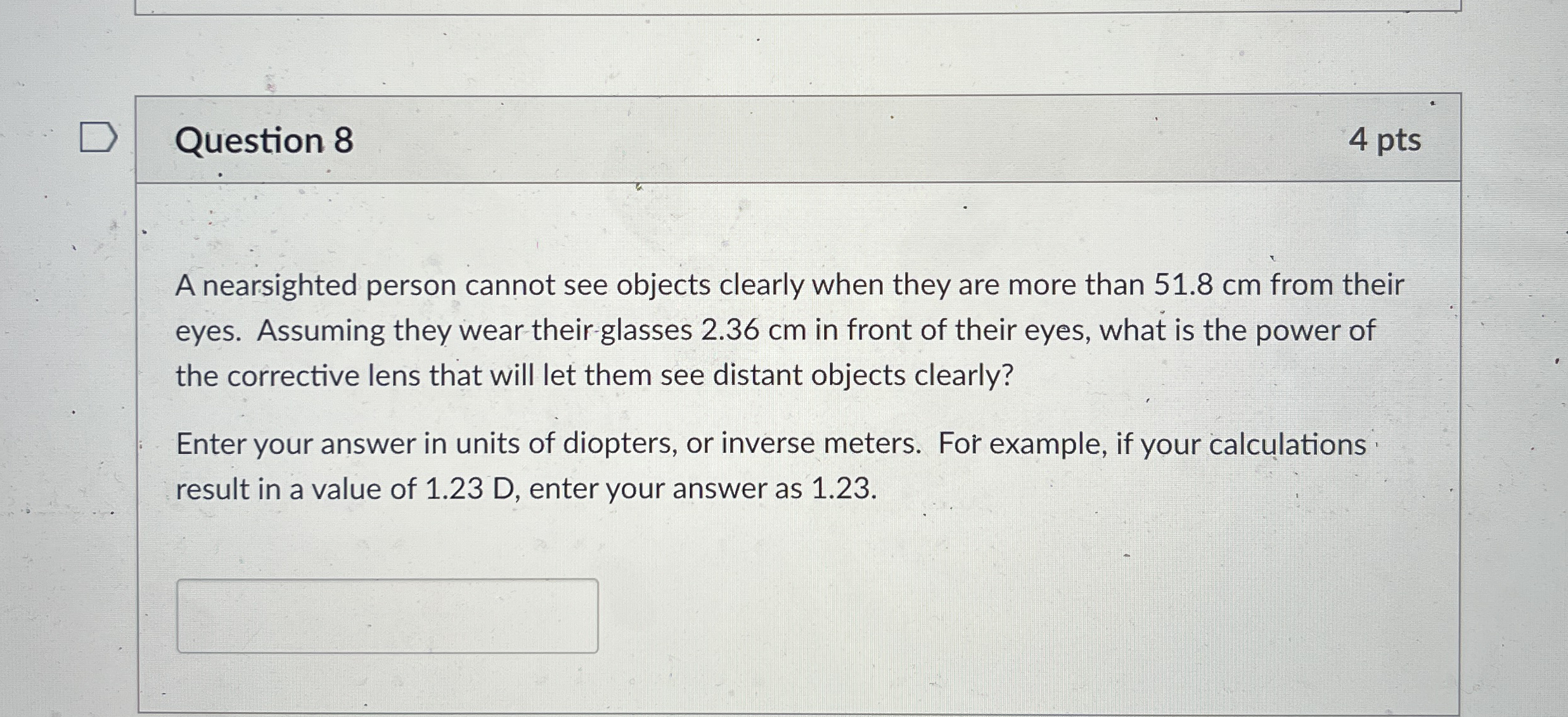The width and height of the screenshot is (1568, 717).
Task: Click the question prompt about the nearsighted person
Action: point(729,329)
